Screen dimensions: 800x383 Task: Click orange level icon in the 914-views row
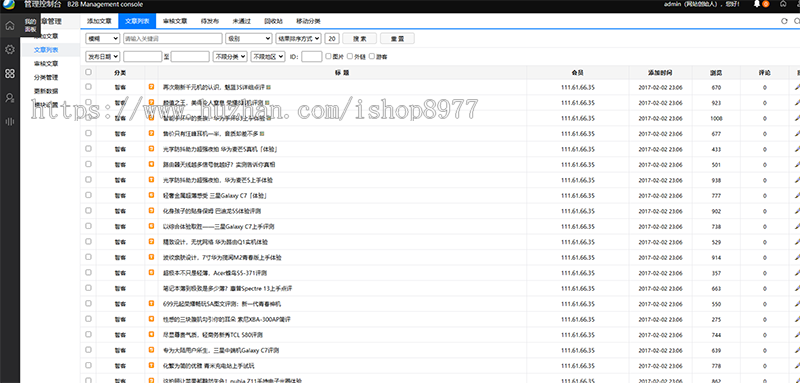[x=151, y=257]
